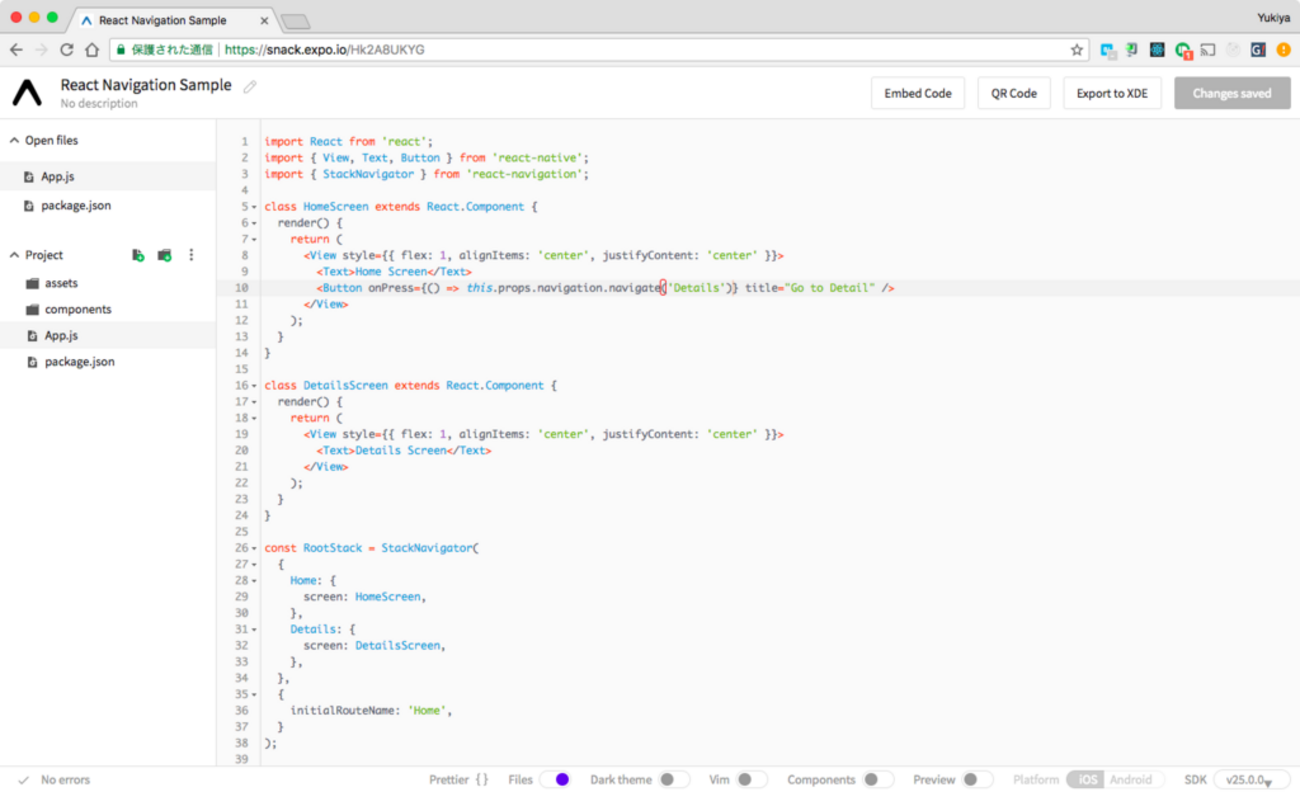Bookmark this page with the star icon
Viewport: 1300px width, 792px height.
coord(1077,50)
